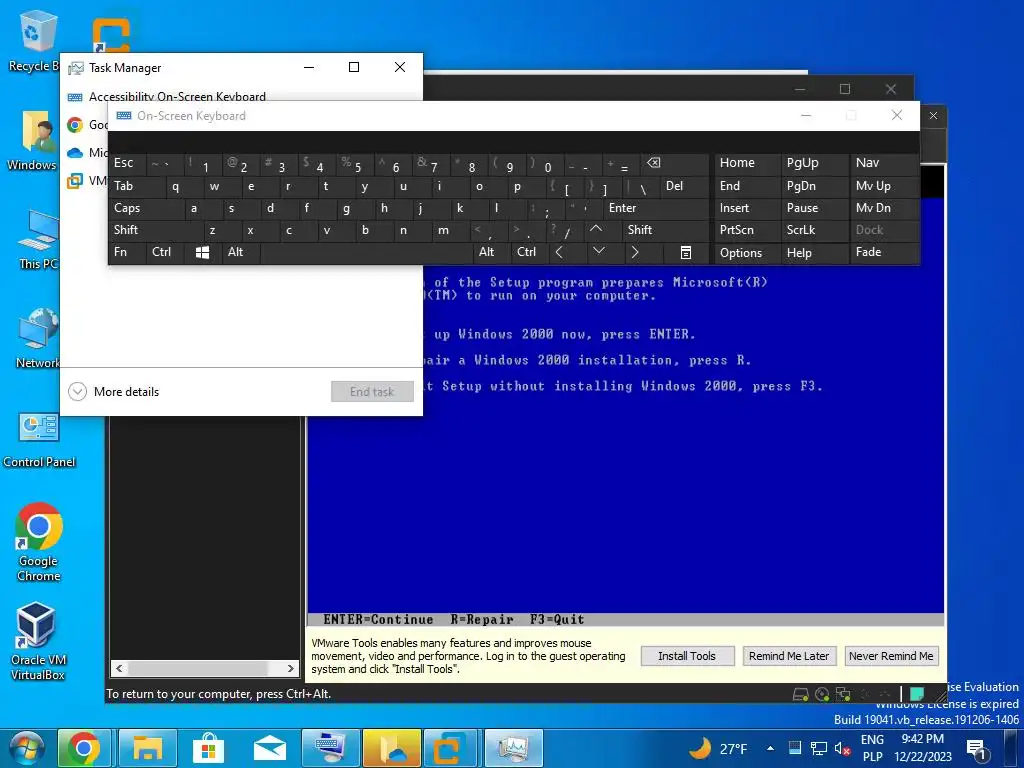Select the VMware taskbar icon
The height and width of the screenshot is (768, 1024).
pos(452,748)
